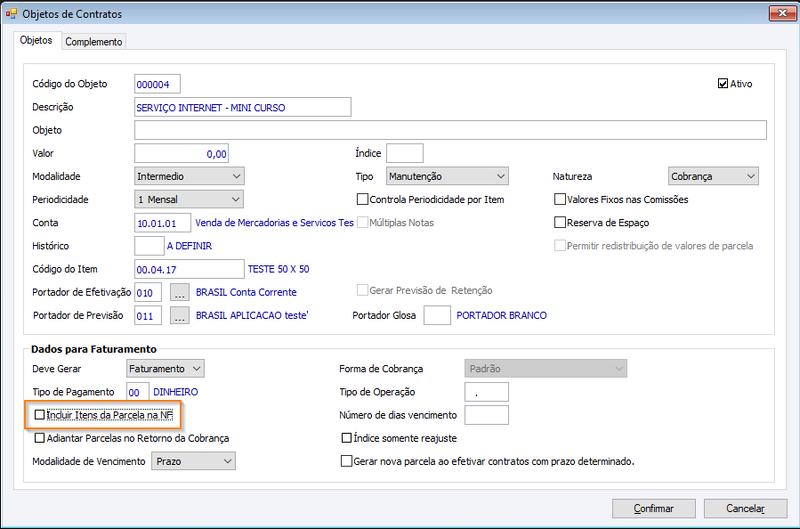800x529 pixels.
Task: Click the Código do Objeto field
Action: pos(157,84)
